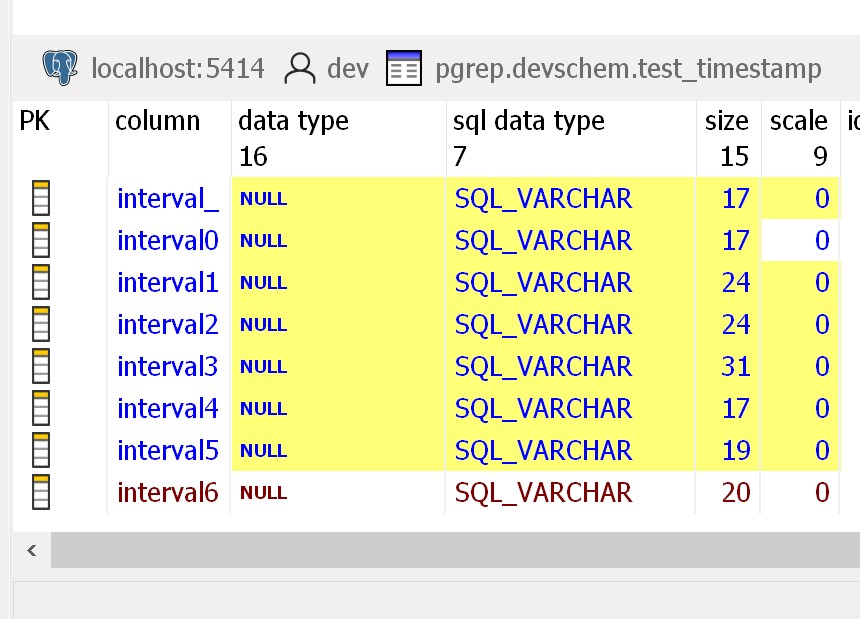Viewport: 860px width, 619px height.
Task: Click the column icon in the interval2 row
Action: (41, 324)
